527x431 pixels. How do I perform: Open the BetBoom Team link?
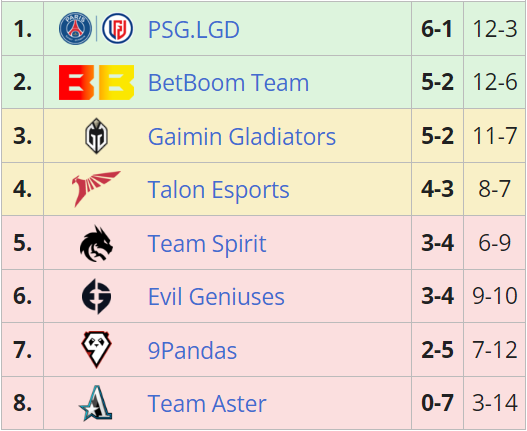(x=228, y=83)
